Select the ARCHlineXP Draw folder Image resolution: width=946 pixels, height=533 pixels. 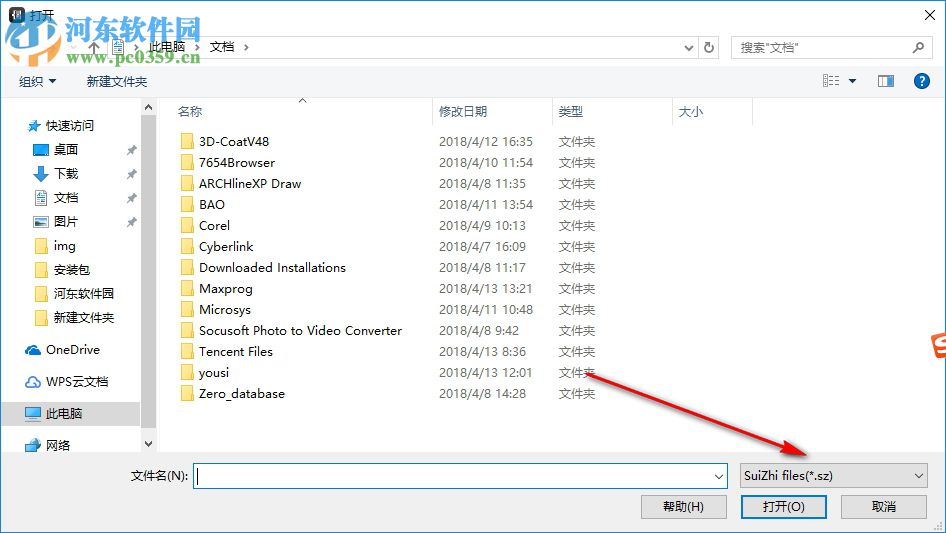point(250,184)
